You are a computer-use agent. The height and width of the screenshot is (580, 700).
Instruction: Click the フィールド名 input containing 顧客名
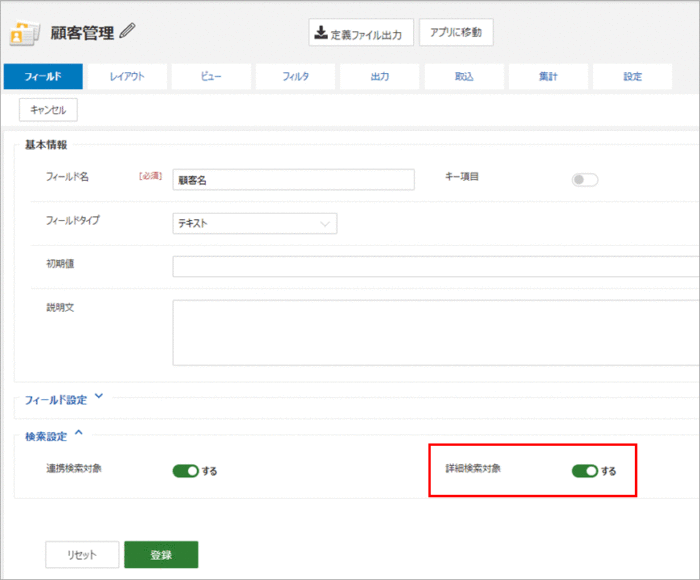tap(293, 179)
